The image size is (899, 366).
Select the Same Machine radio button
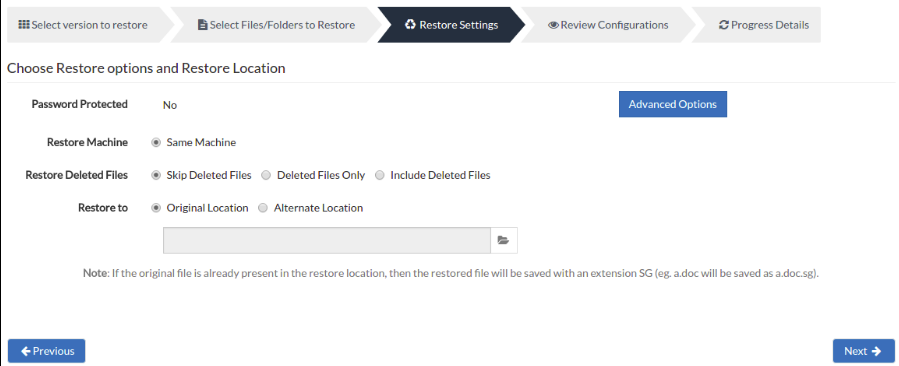tap(155, 142)
